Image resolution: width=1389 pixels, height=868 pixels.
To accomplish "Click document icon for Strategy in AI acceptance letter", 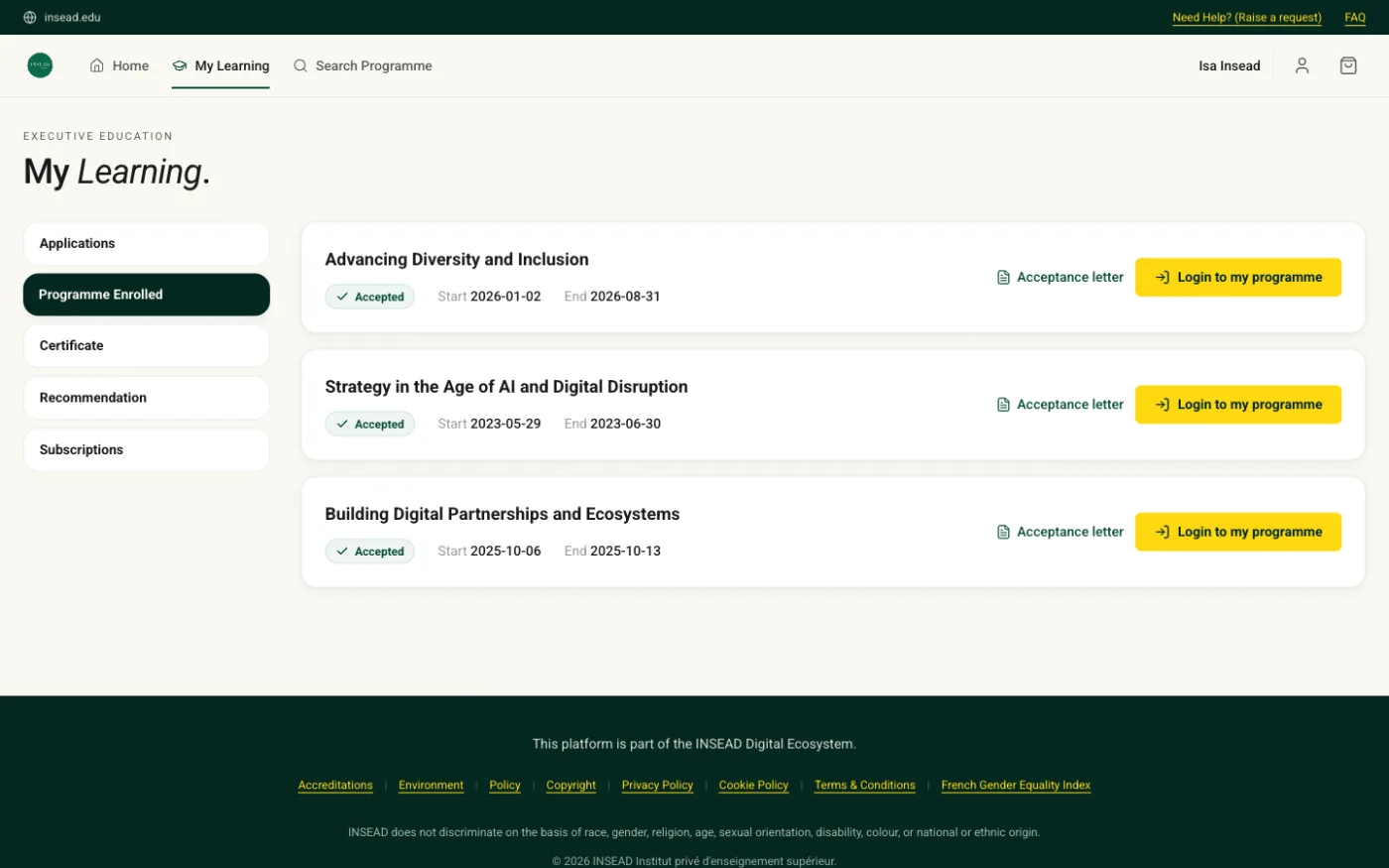I will pos(1003,405).
